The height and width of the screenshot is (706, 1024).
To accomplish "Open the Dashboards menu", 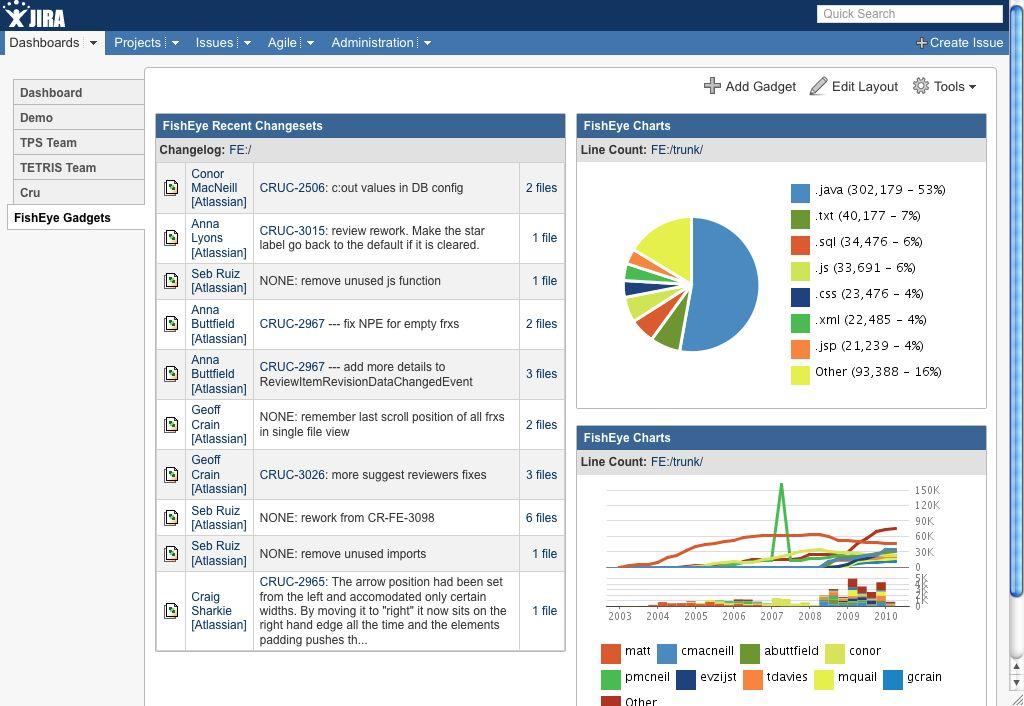I will coord(44,43).
